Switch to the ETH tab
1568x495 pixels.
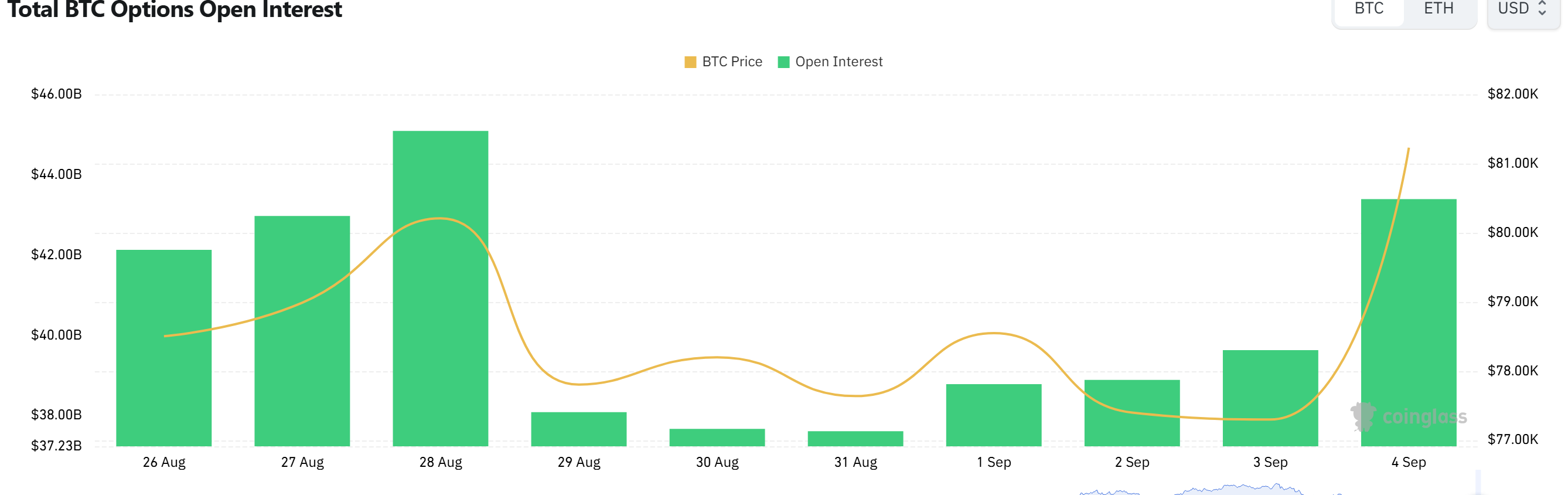1439,9
